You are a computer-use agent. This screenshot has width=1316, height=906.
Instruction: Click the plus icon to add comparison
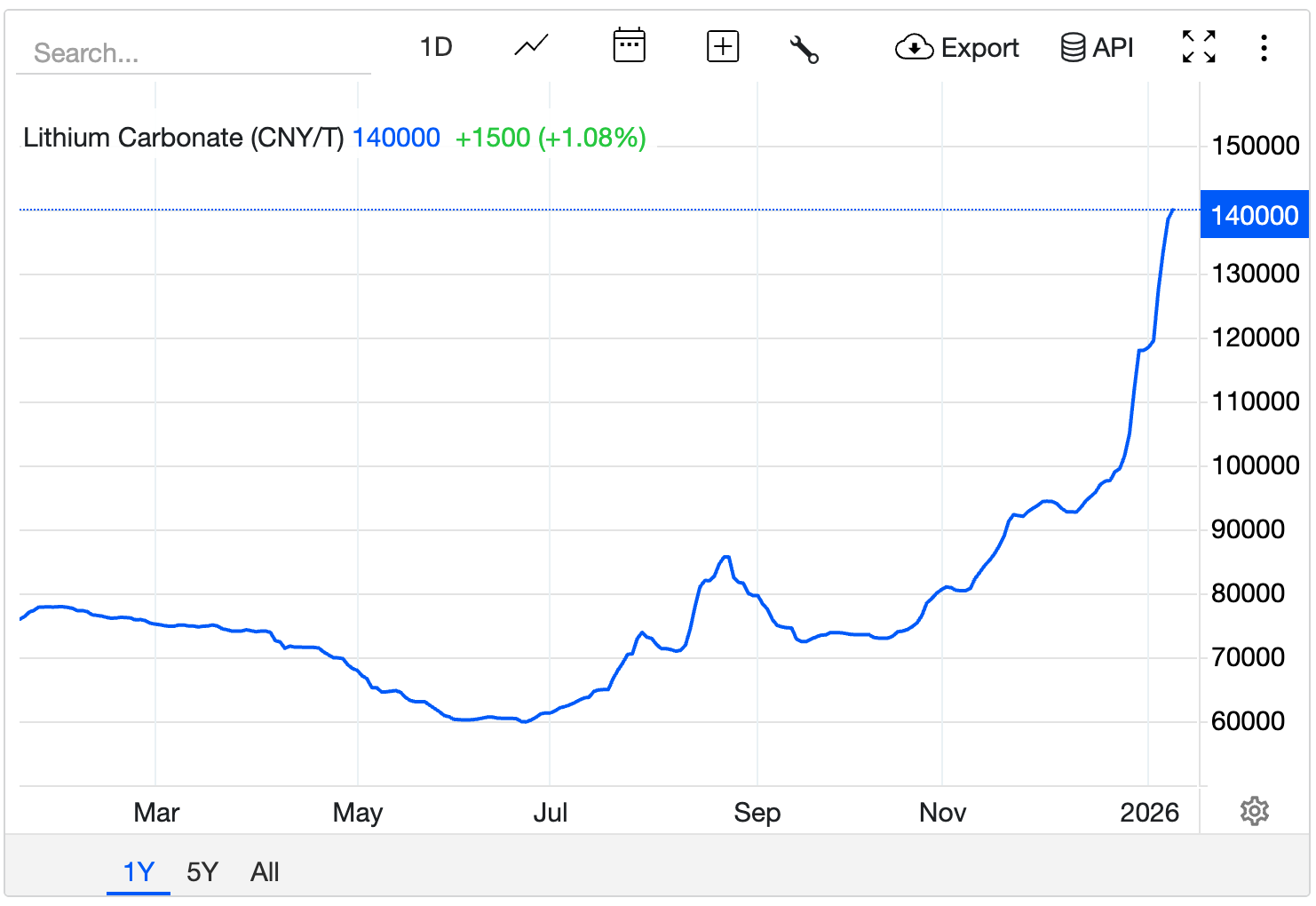tap(722, 46)
